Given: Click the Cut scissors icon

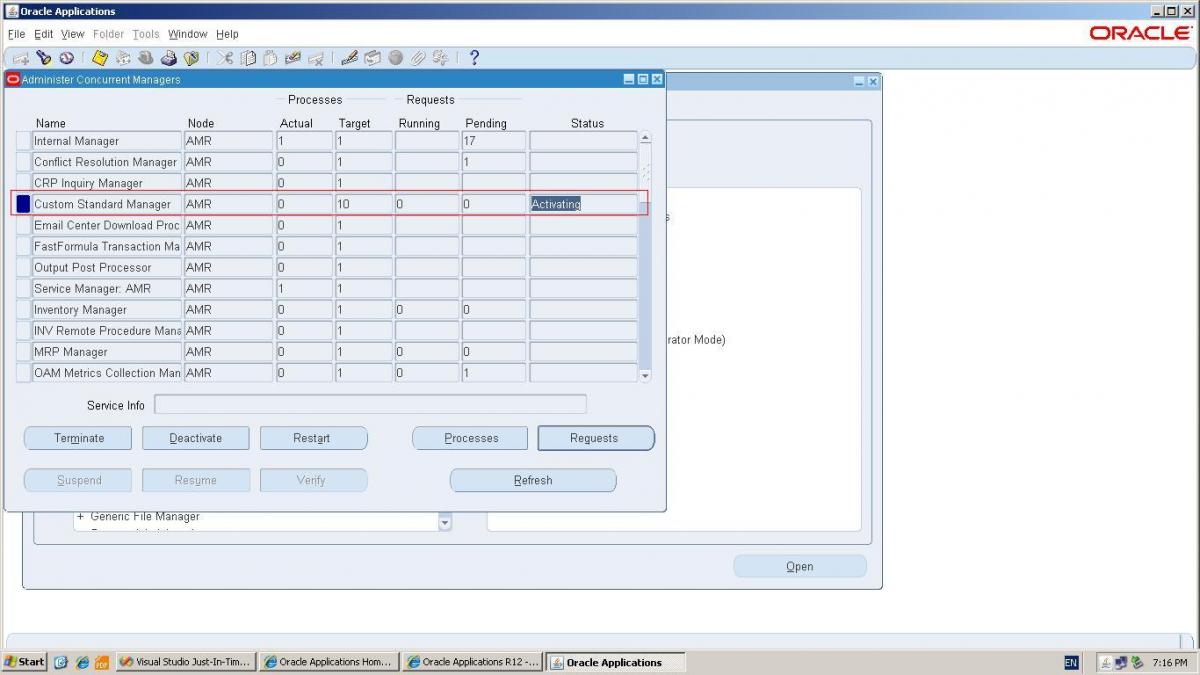Looking at the screenshot, I should 225,58.
